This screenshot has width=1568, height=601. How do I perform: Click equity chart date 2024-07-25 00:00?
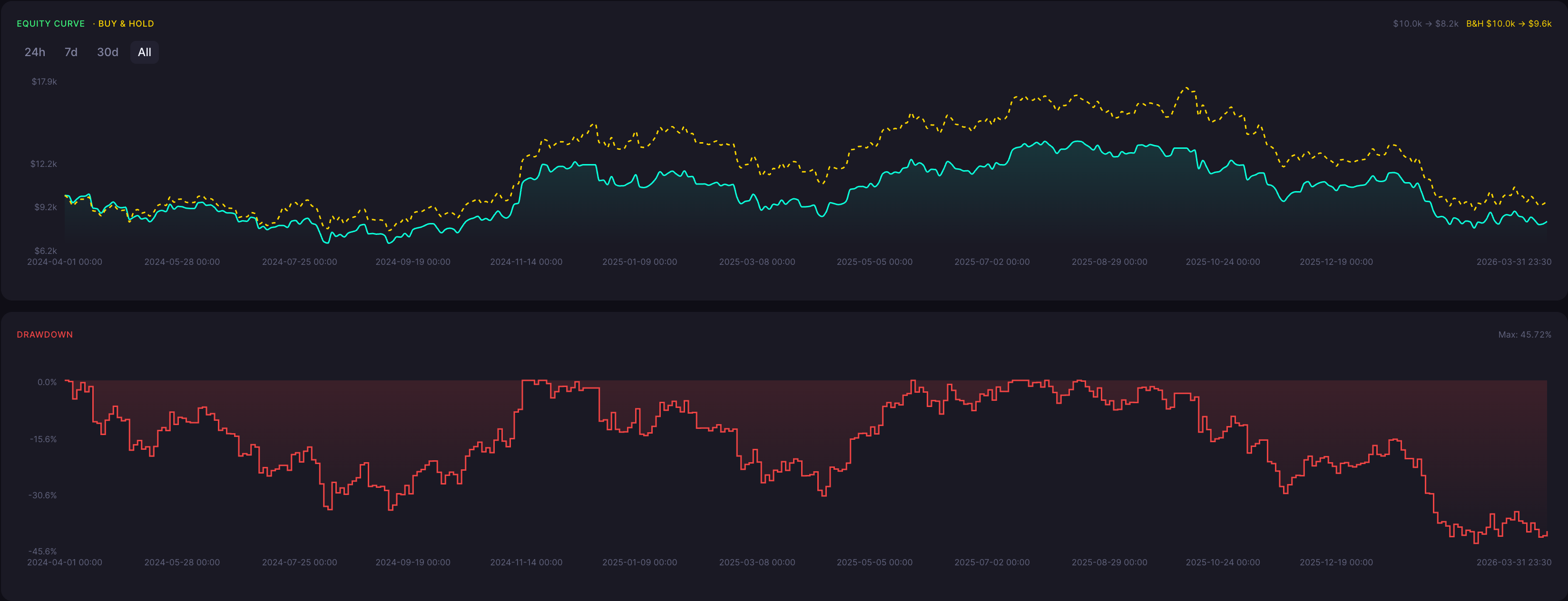[x=300, y=262]
